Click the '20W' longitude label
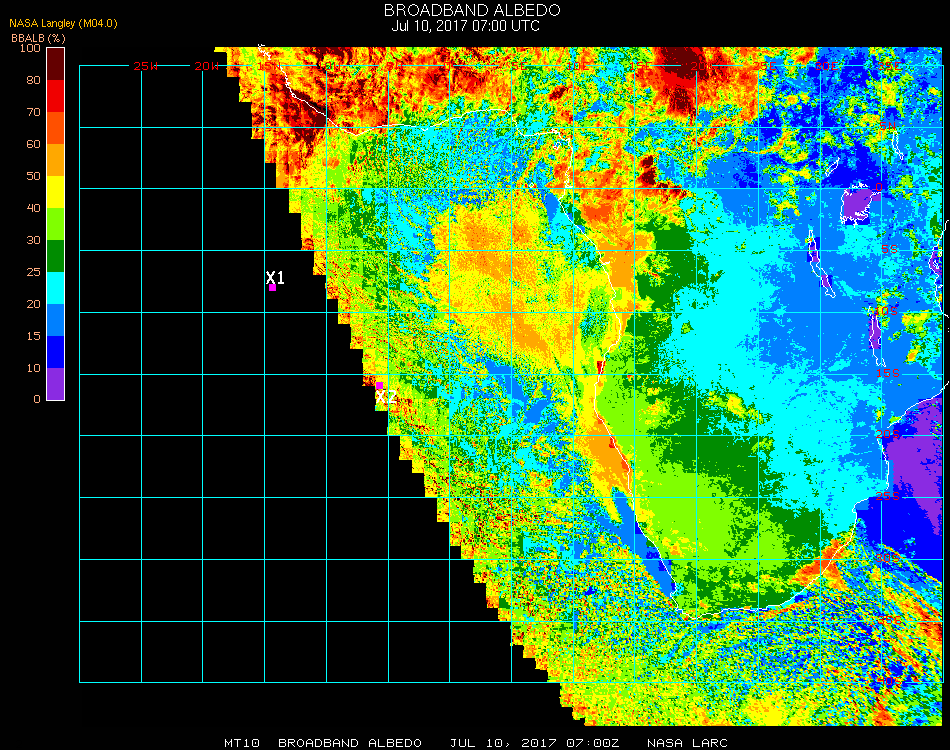This screenshot has width=950, height=750. pos(207,66)
